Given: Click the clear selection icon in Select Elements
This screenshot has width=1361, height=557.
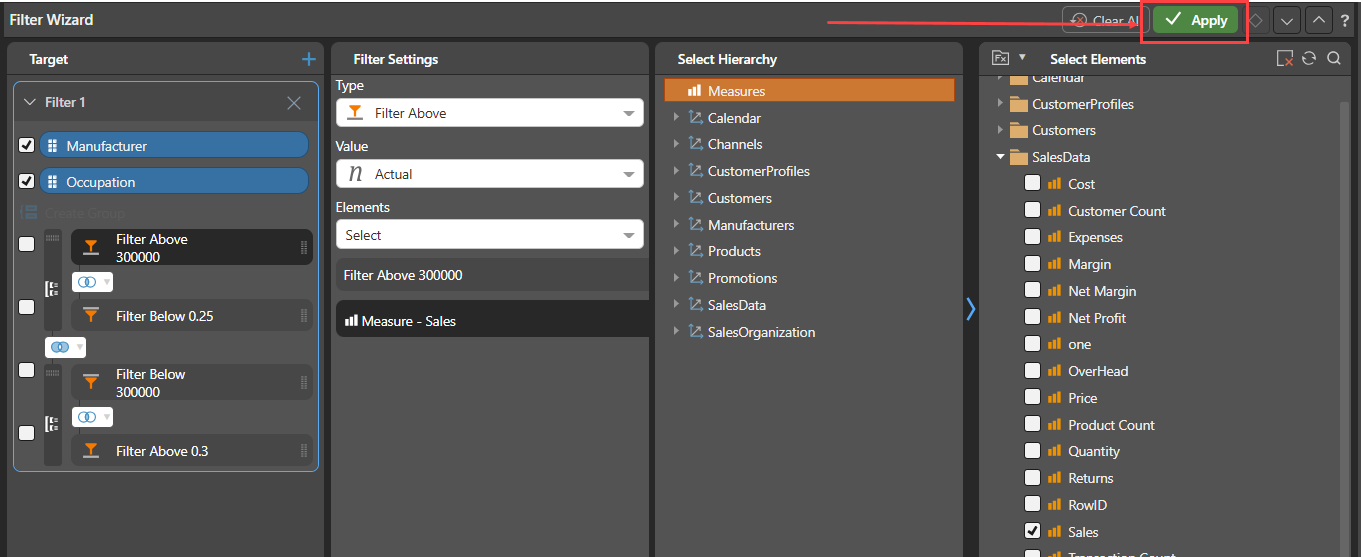Looking at the screenshot, I should click(x=1285, y=59).
